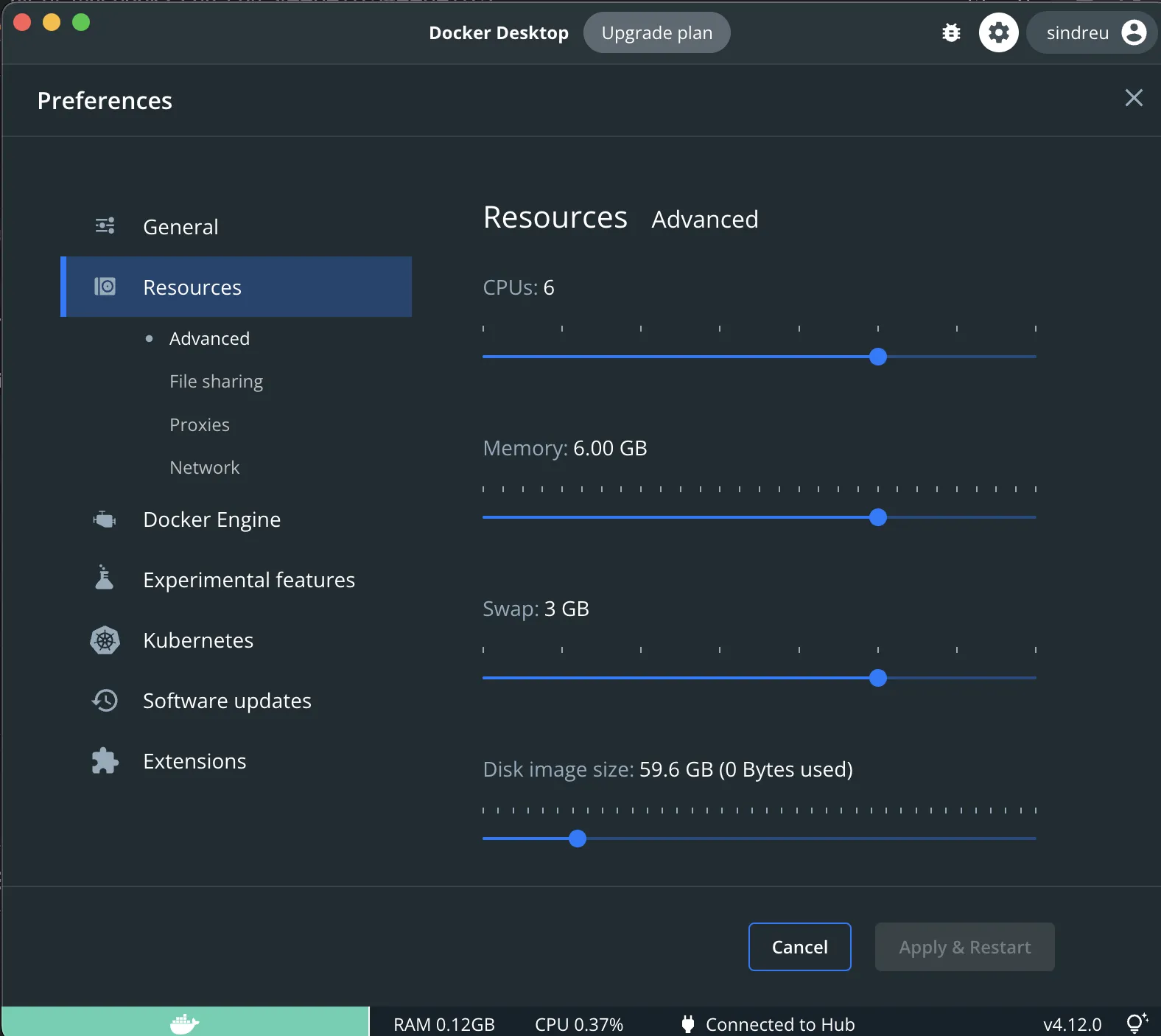
Task: Click the Kubernetes helm icon
Action: pos(105,640)
